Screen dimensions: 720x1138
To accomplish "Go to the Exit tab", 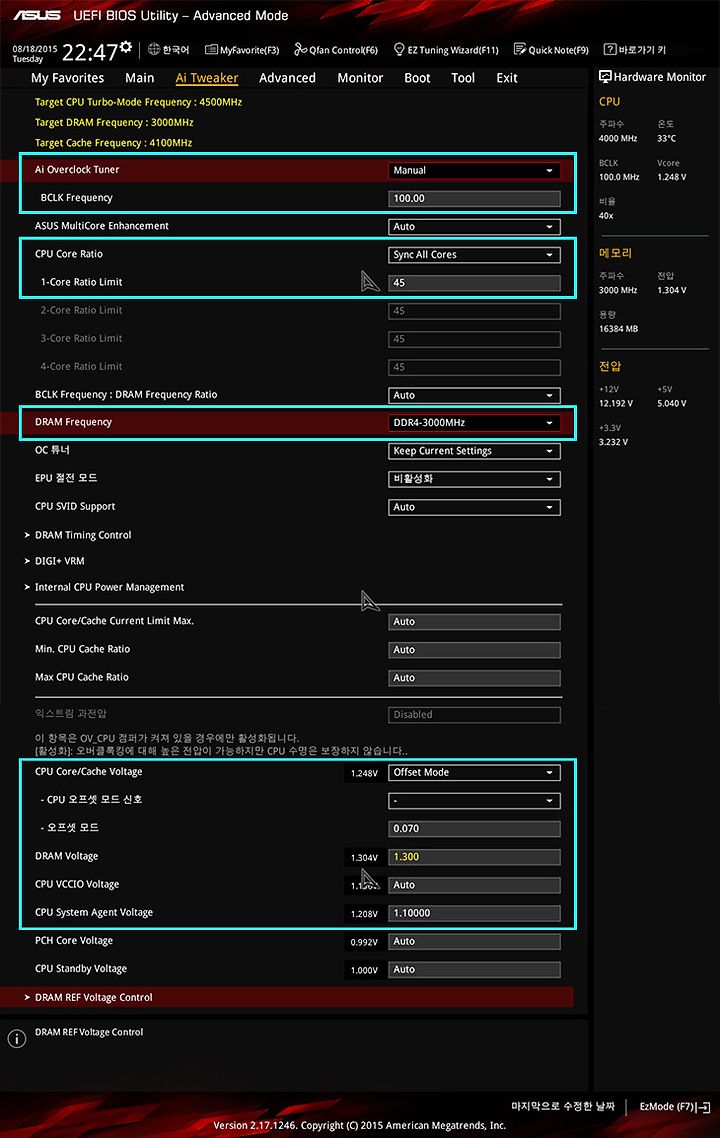I will coord(507,78).
